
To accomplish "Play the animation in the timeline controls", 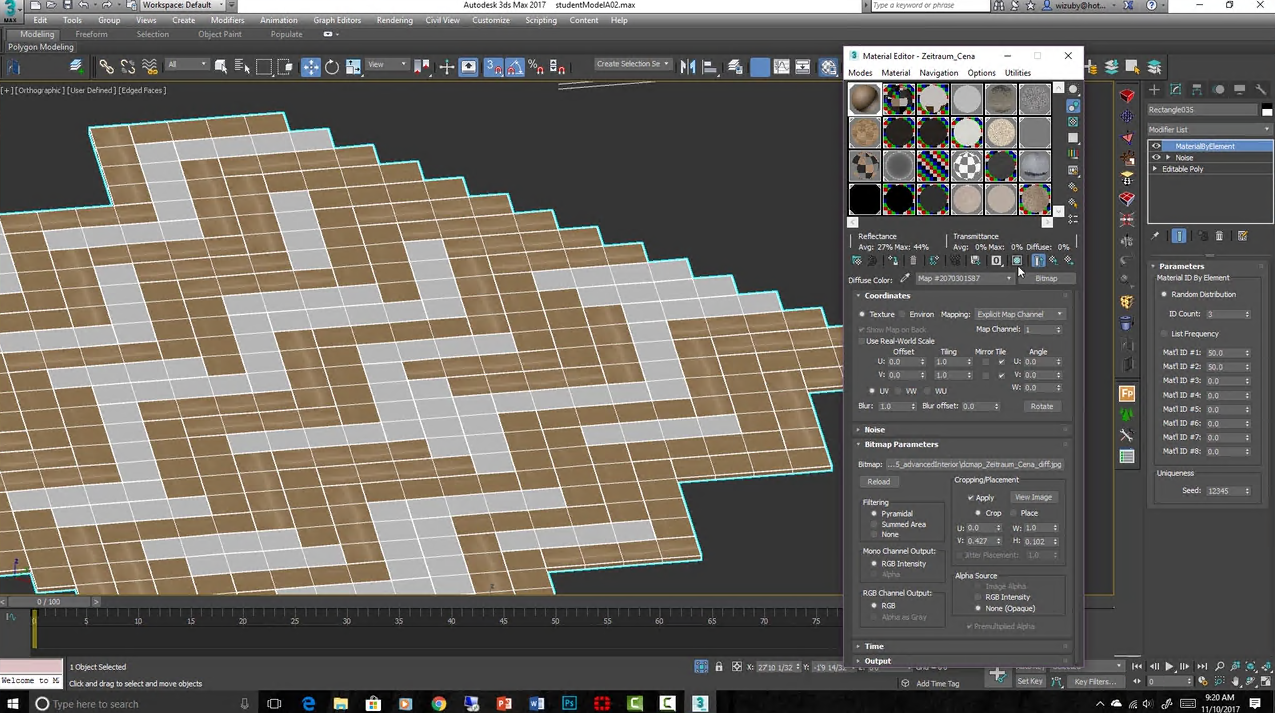I will [1169, 667].
